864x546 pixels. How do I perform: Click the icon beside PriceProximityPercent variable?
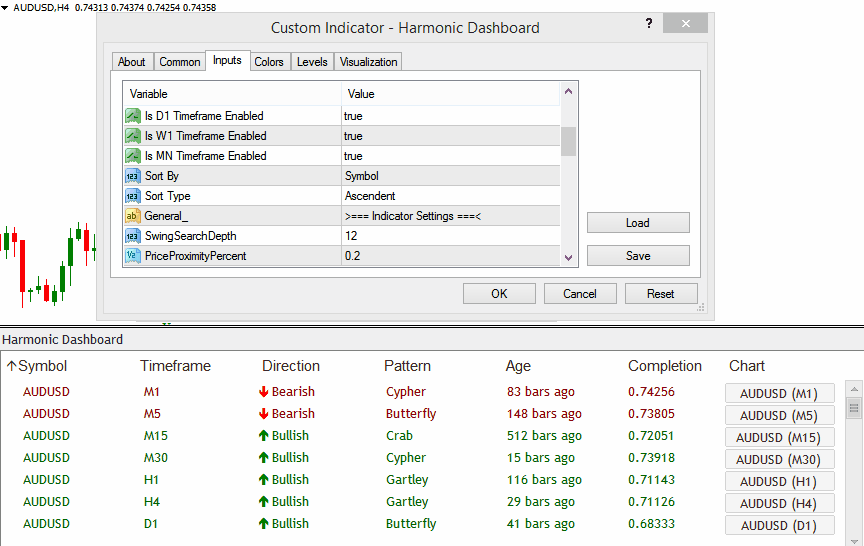[132, 256]
